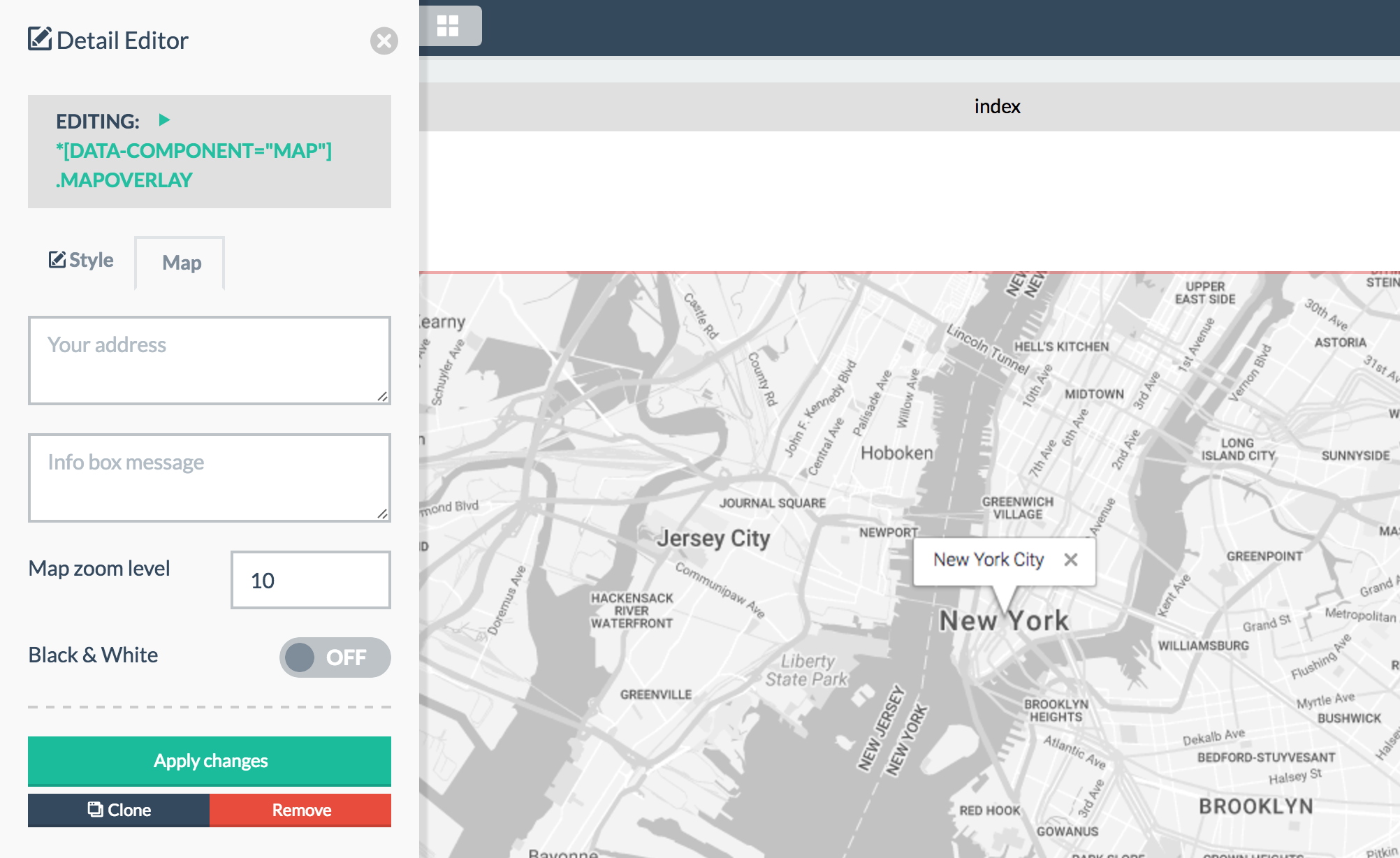Viewport: 1400px width, 858px height.
Task: Close the Detail Editor panel
Action: pos(384,41)
